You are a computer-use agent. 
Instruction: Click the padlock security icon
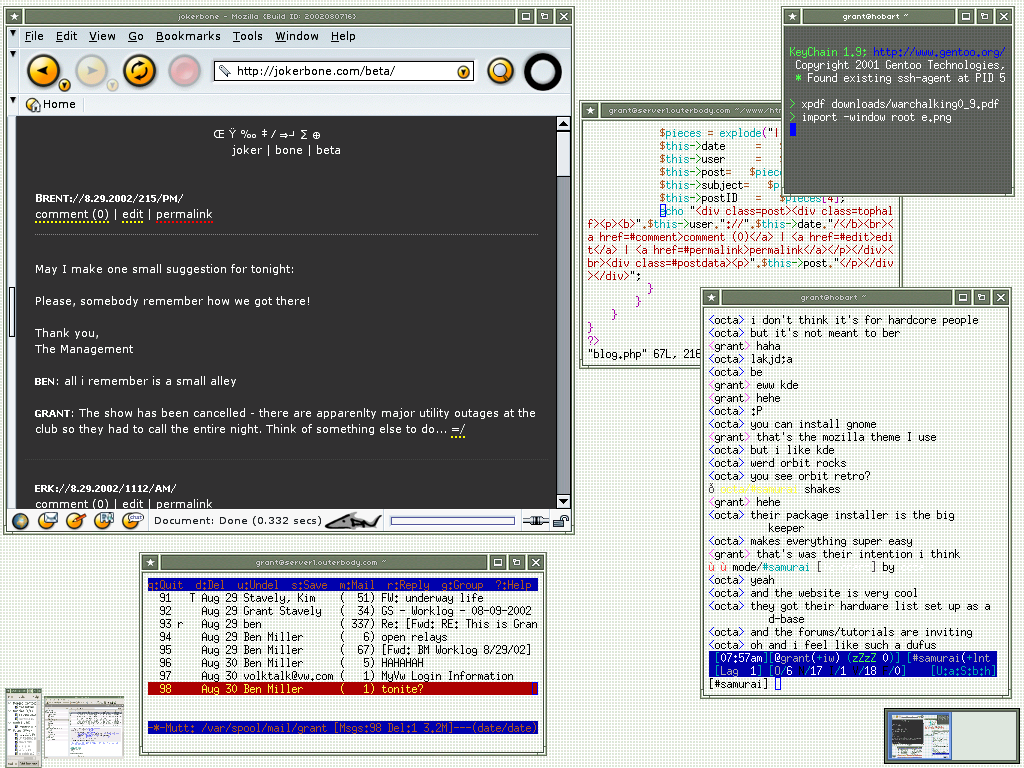561,520
